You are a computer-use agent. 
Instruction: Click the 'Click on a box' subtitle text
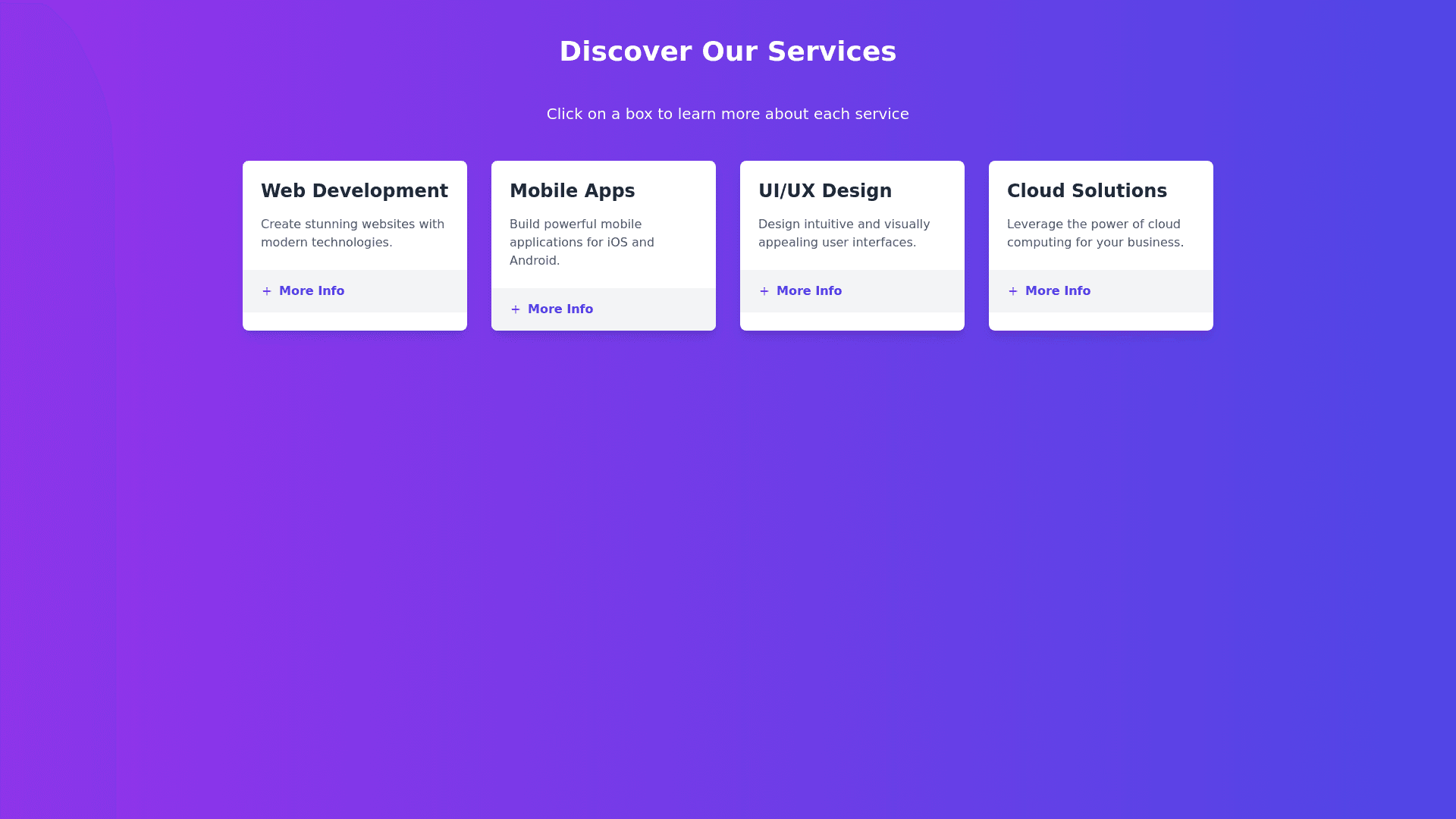coord(728,114)
